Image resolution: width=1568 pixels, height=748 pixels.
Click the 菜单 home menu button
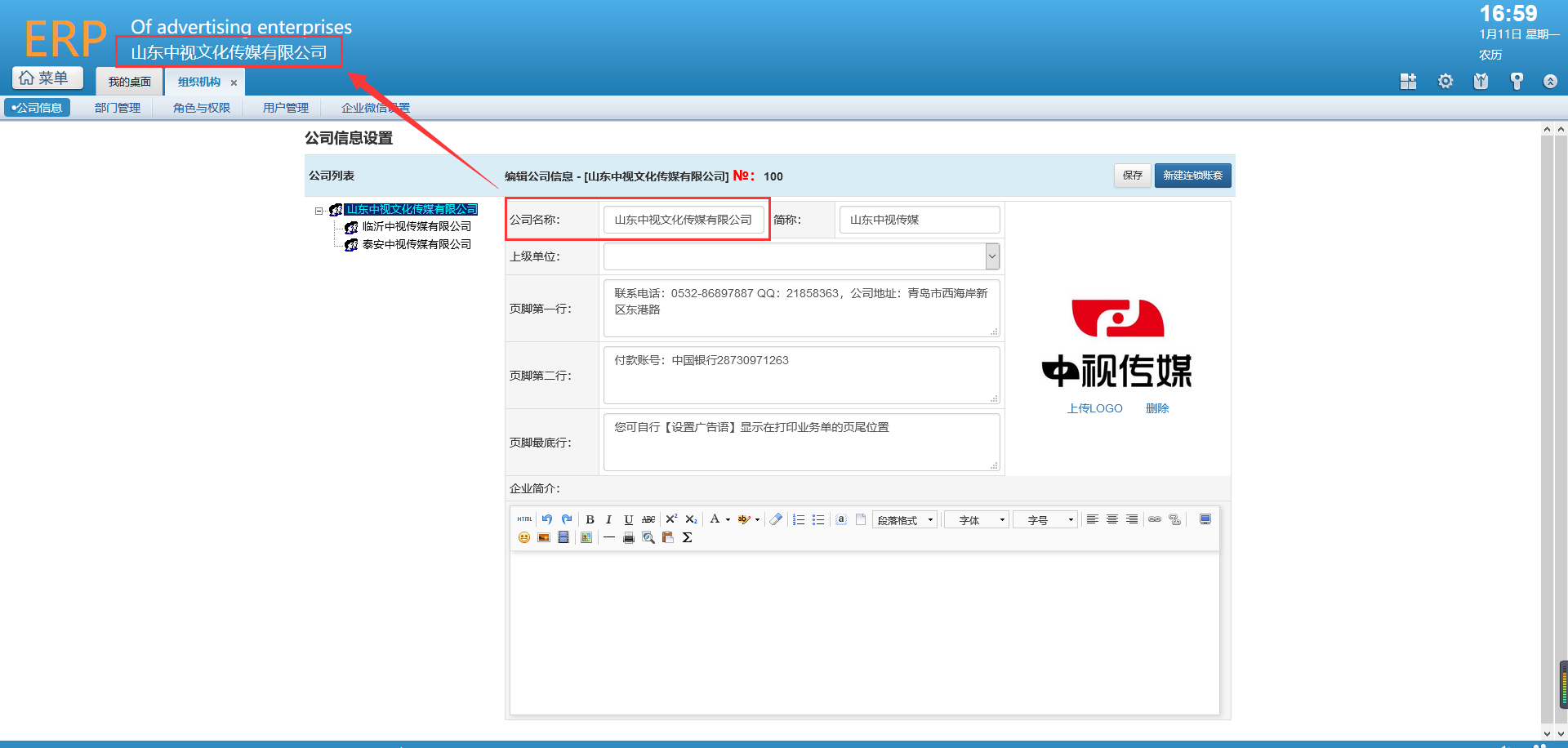47,78
